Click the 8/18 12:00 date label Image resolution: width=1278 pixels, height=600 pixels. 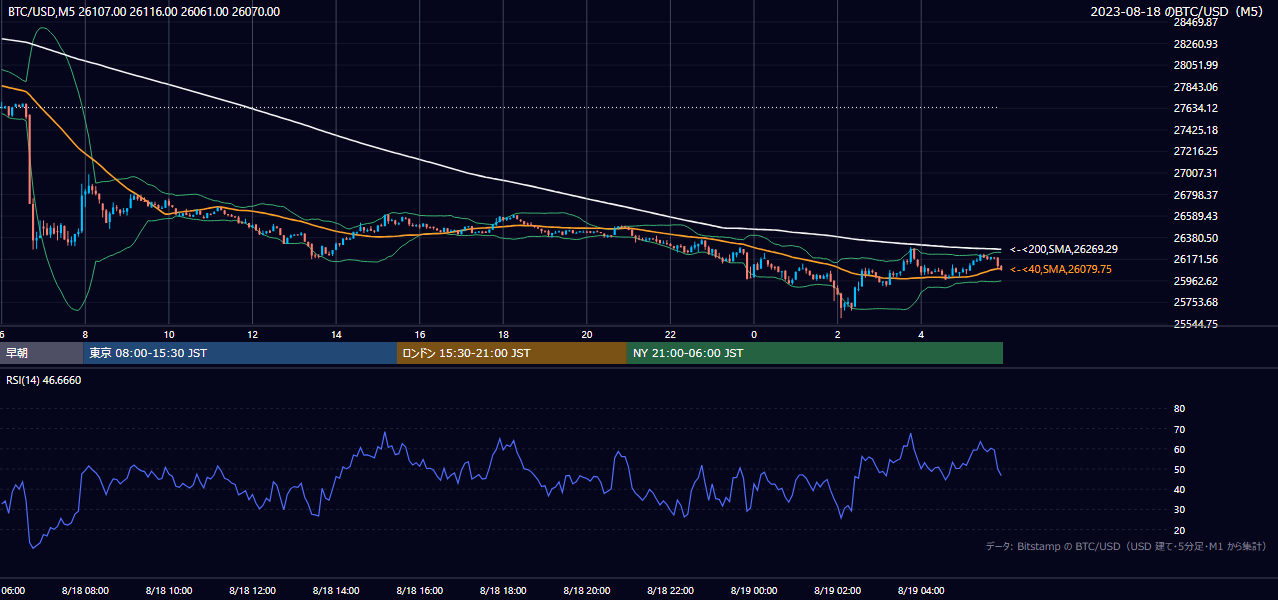253,591
